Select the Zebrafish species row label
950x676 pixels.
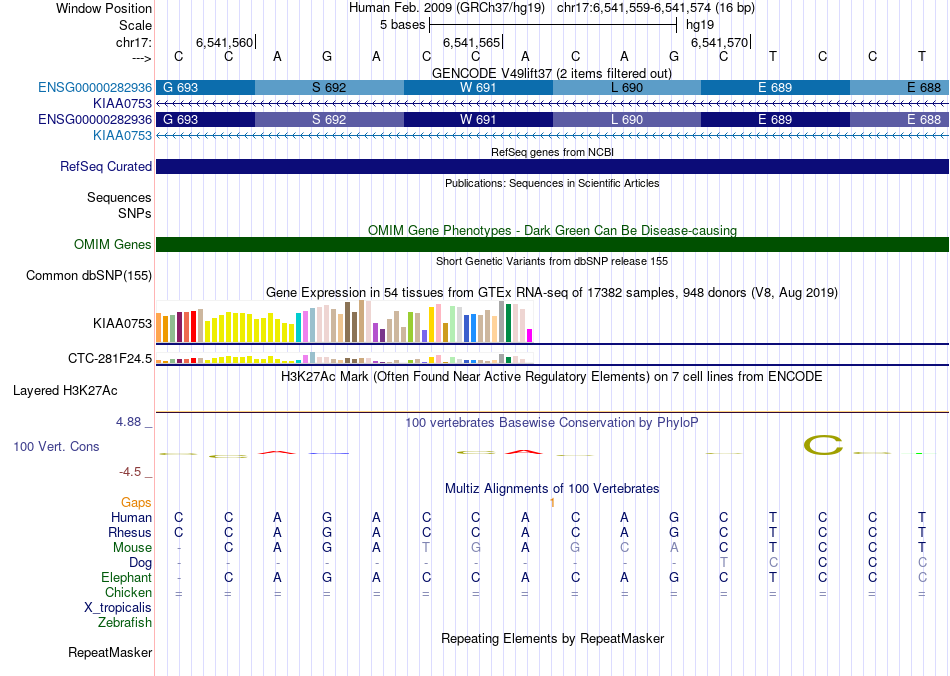[125, 622]
